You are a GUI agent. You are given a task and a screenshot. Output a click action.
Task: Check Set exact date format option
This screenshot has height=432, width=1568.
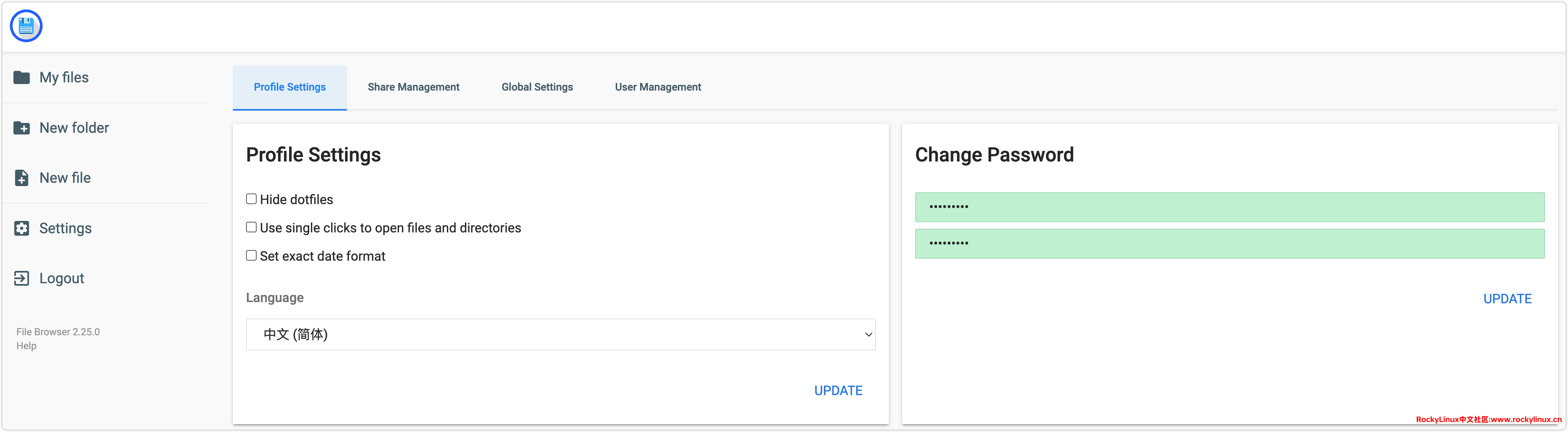(x=251, y=255)
